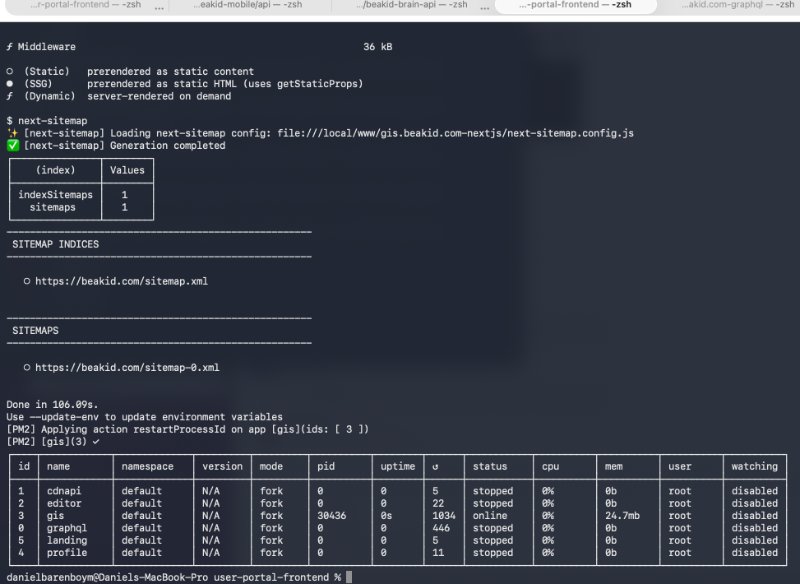This screenshot has height=584, width=800.
Task: Click the ellipsis after beakid-brain-api tab
Action: click(485, 7)
